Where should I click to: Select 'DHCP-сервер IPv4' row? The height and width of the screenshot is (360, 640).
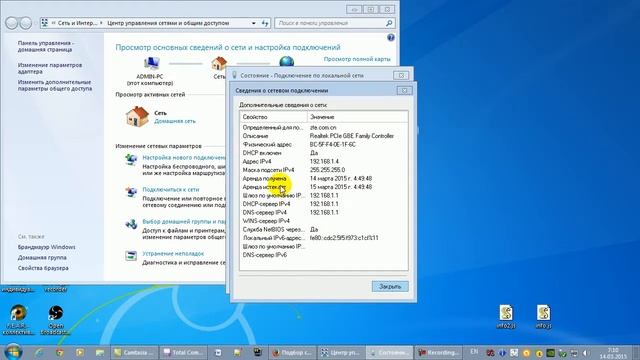(324, 204)
